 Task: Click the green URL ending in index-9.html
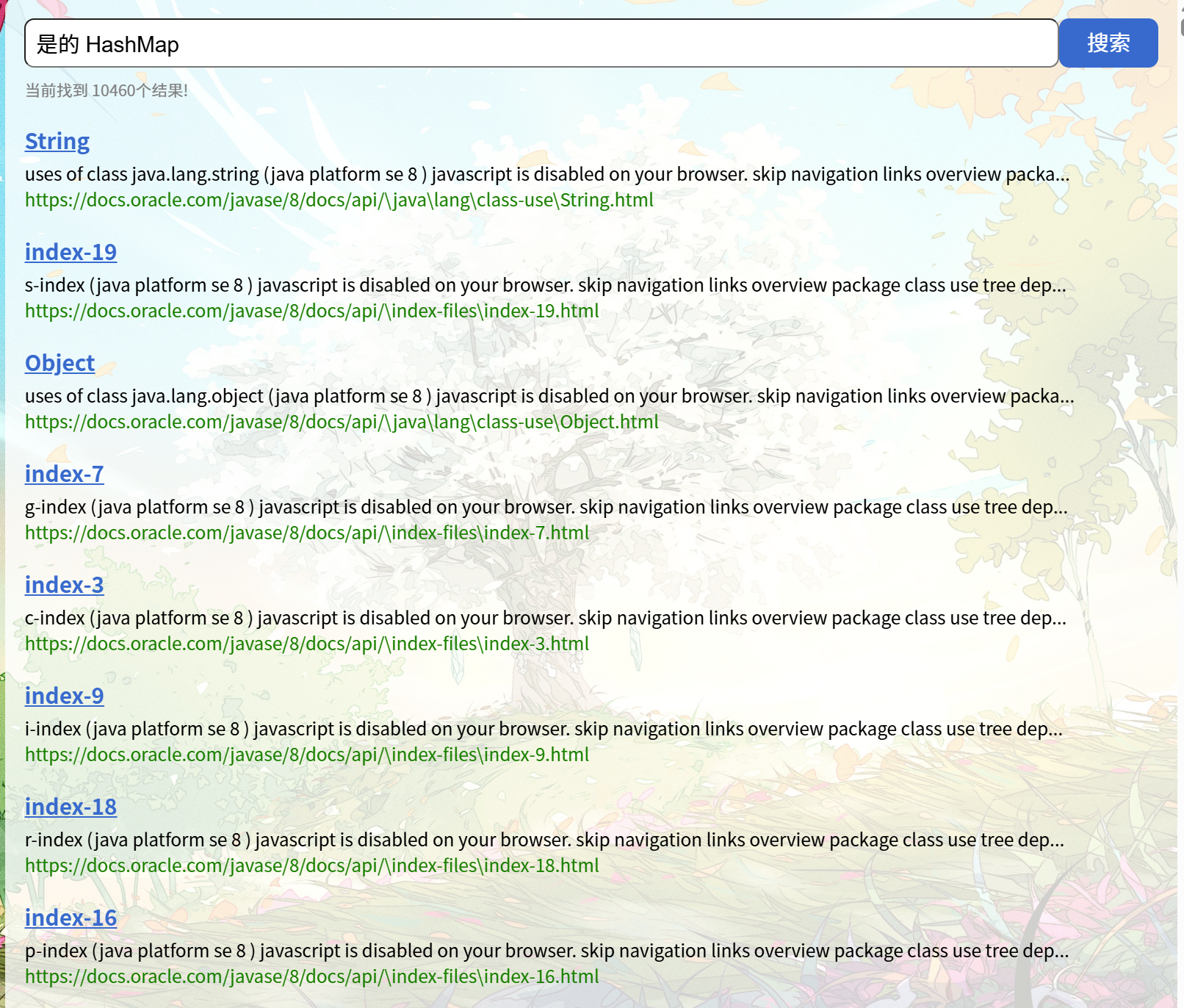[307, 755]
